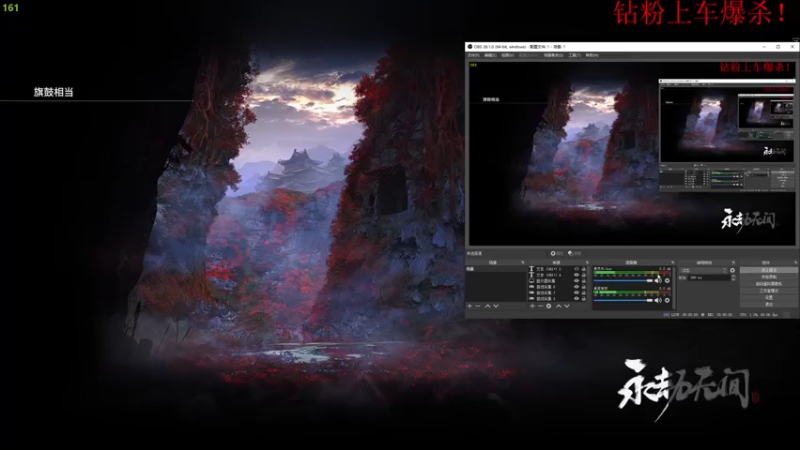Screen dimensions: 800x450
Task: Open source properties gear in Sources toolbar
Action: point(548,306)
